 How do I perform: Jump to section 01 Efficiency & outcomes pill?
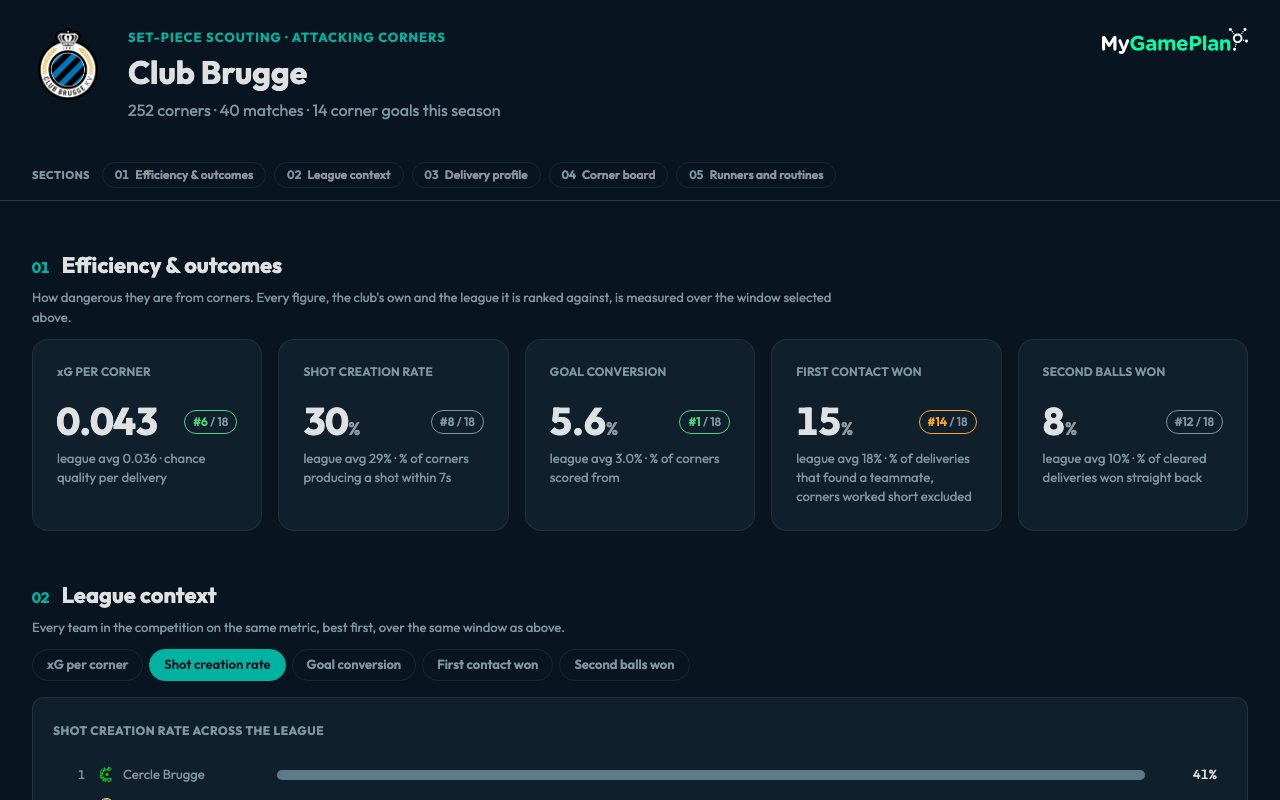pyautogui.click(x=184, y=175)
